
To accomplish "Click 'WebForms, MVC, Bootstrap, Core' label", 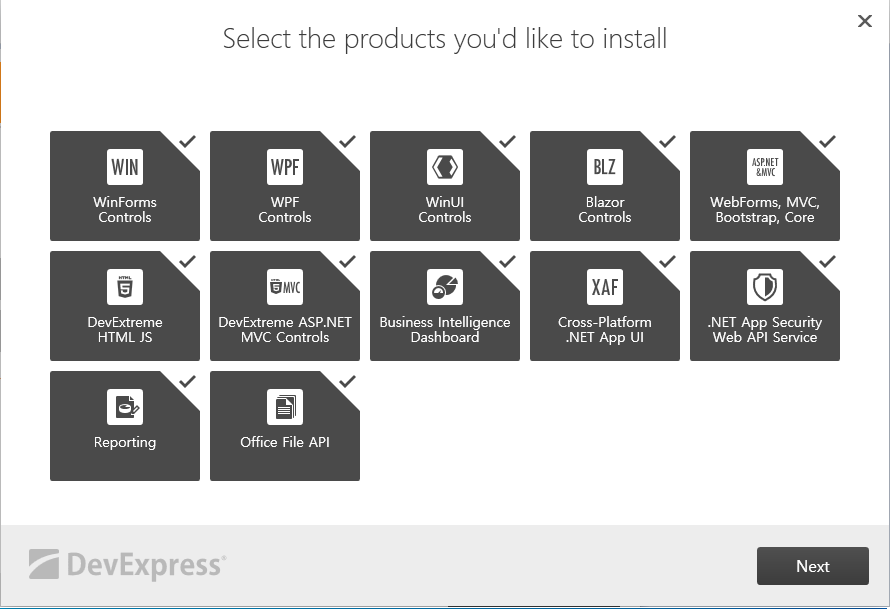I will [x=765, y=209].
